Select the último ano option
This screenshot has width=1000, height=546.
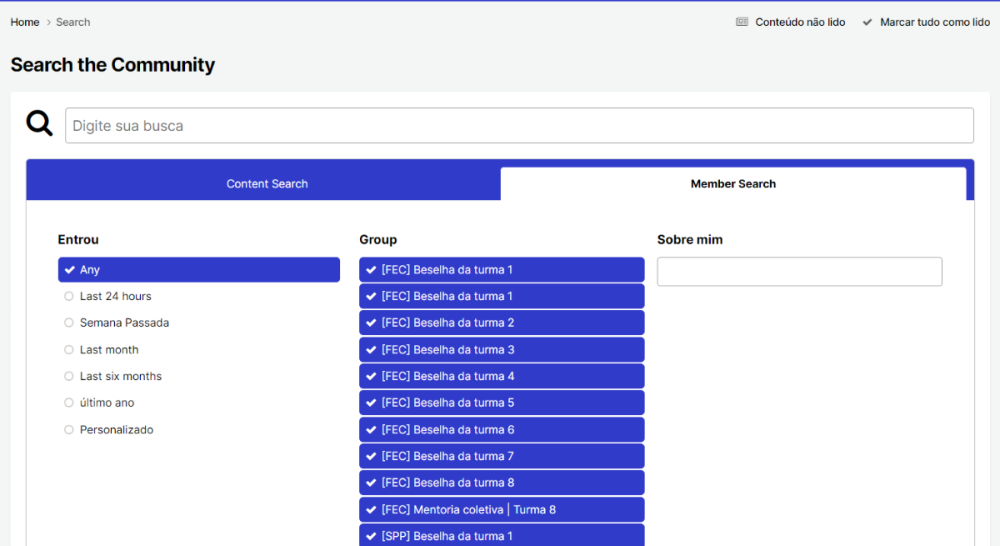point(107,403)
